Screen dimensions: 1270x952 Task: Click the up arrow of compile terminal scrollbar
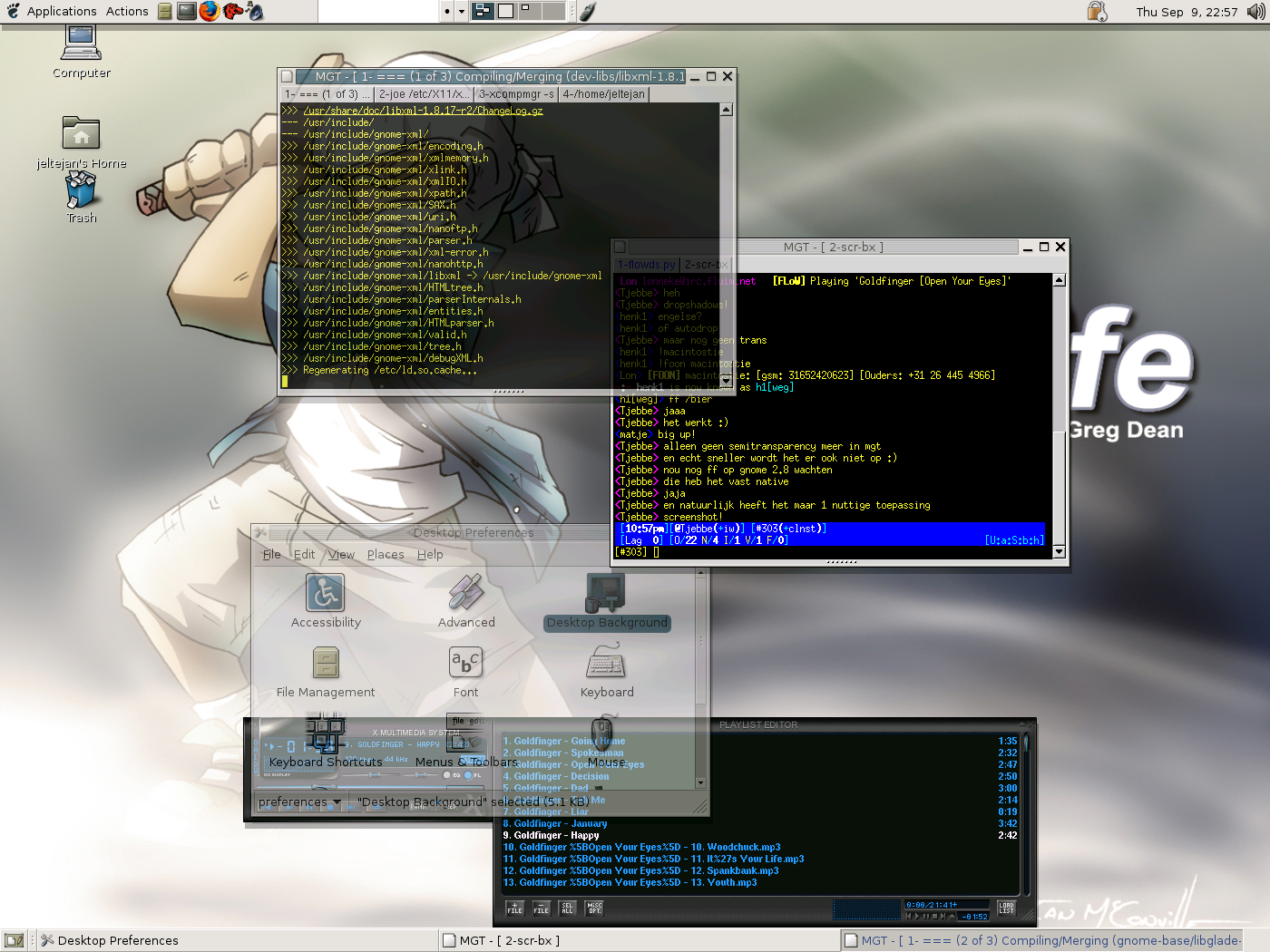(726, 110)
